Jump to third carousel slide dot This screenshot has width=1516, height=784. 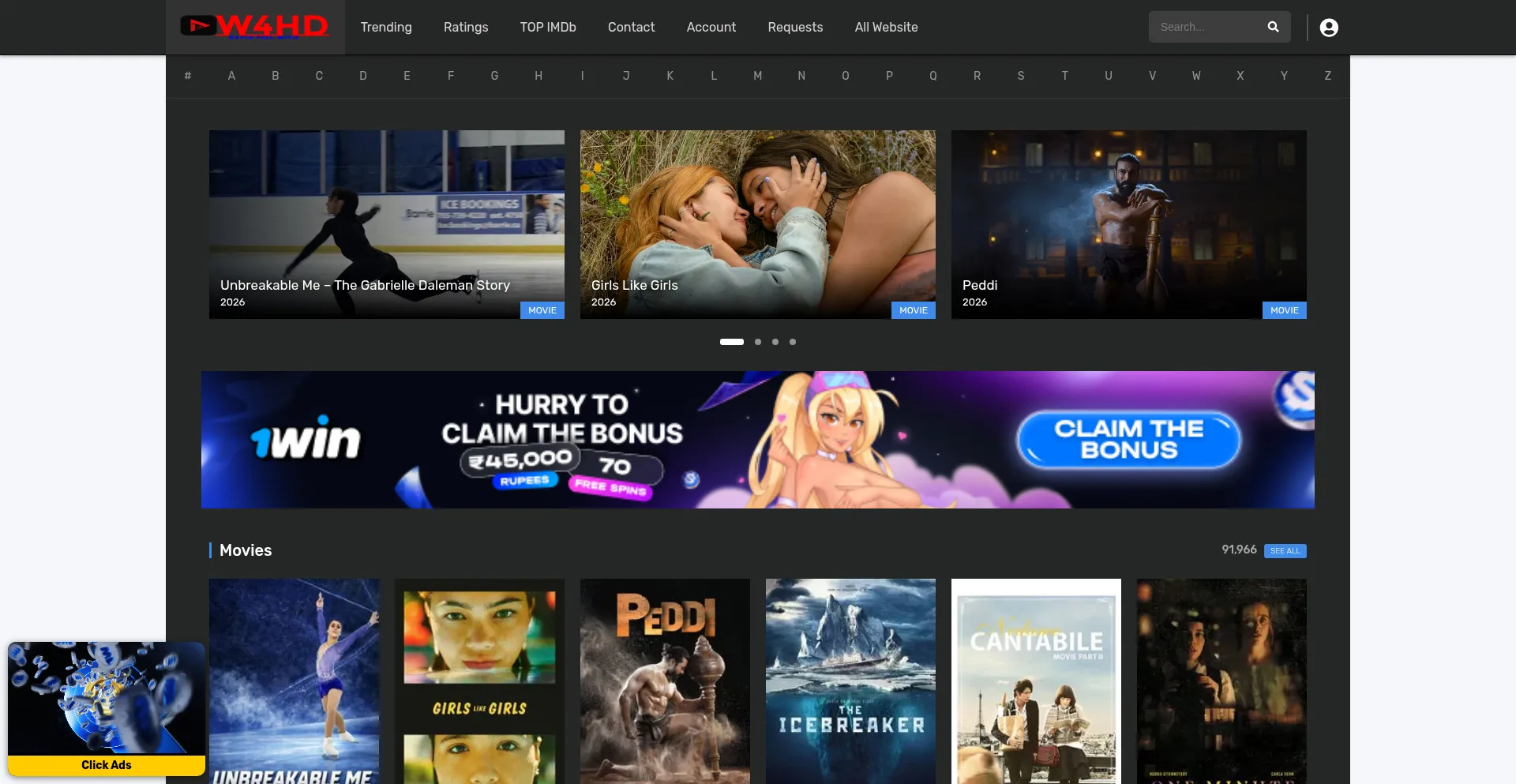click(775, 342)
